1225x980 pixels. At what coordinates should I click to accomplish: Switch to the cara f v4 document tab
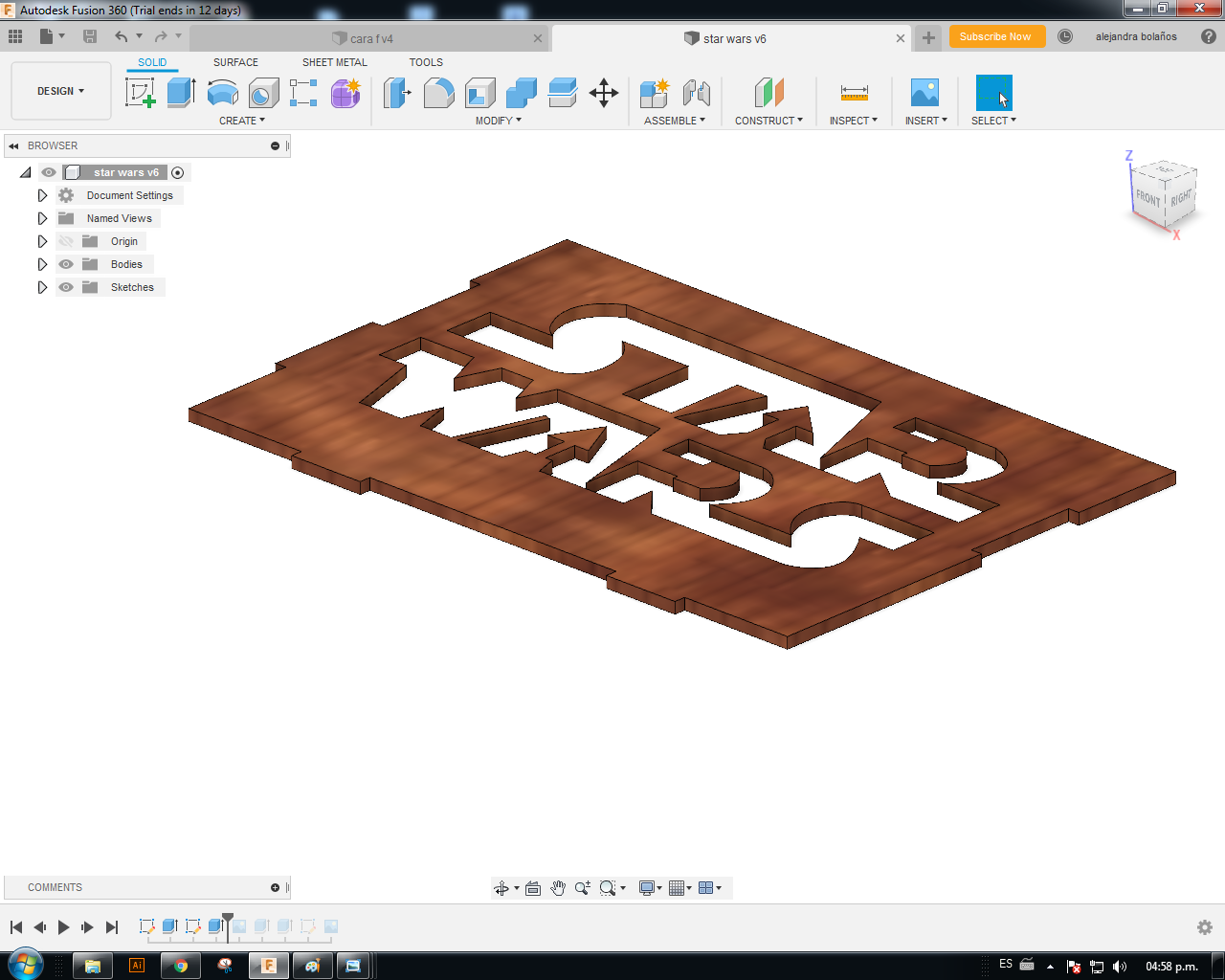point(369,38)
